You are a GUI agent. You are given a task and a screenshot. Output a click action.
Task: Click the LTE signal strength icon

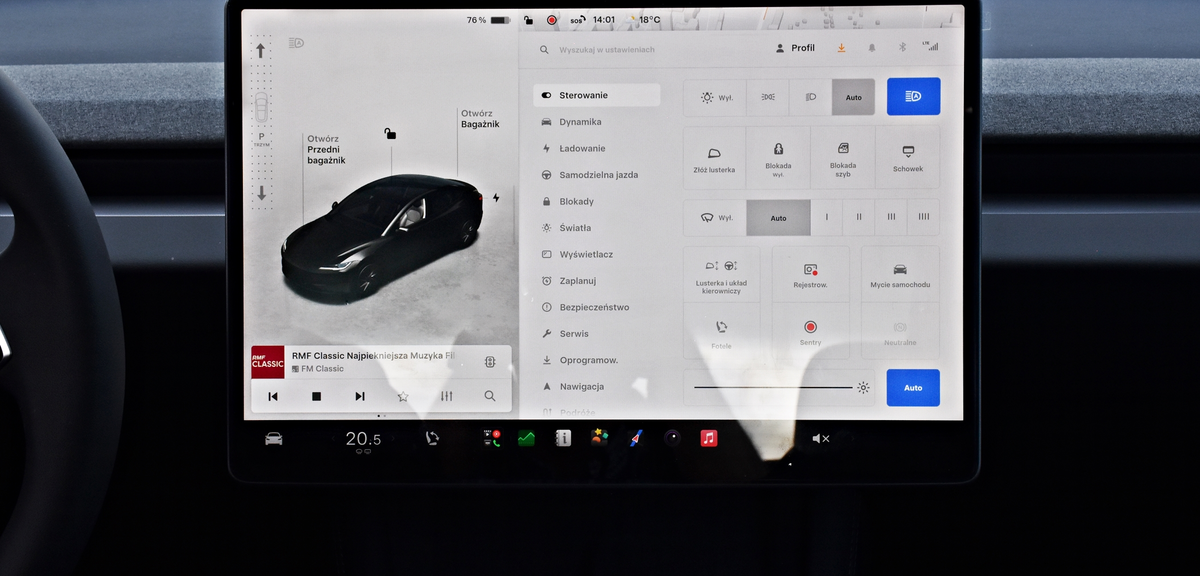click(930, 46)
